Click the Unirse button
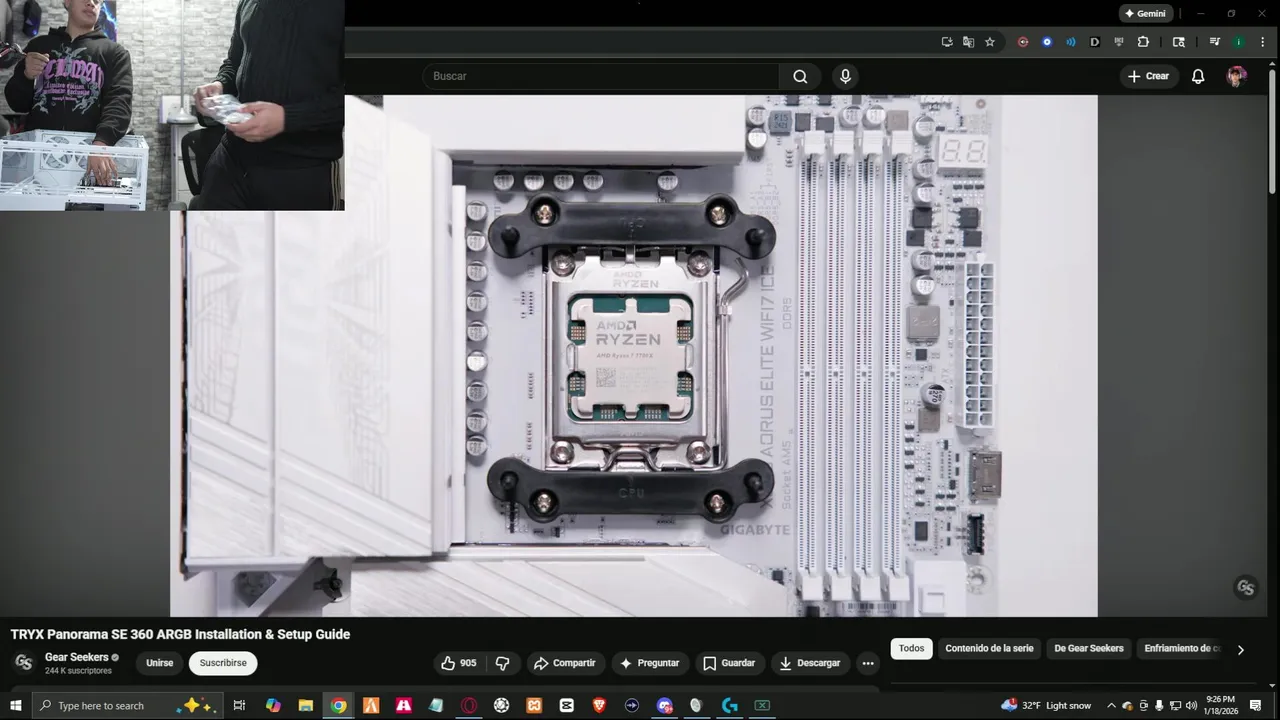1280x720 pixels. 160,663
